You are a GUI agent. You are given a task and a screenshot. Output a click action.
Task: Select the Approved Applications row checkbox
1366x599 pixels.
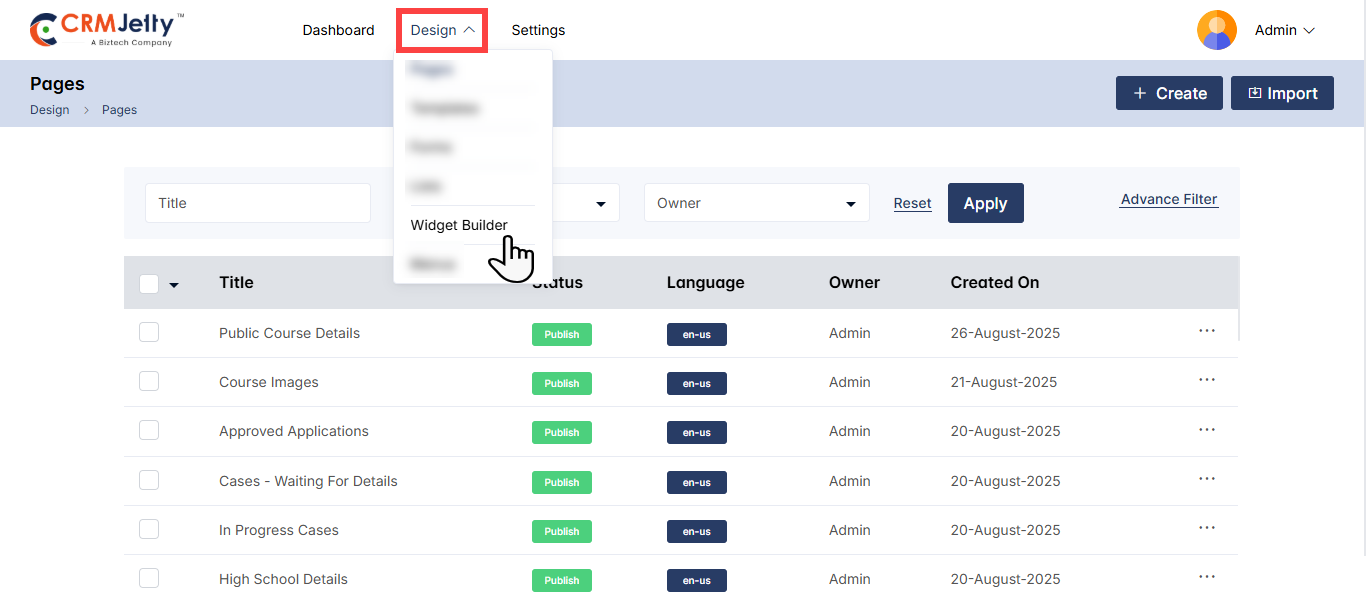click(149, 430)
